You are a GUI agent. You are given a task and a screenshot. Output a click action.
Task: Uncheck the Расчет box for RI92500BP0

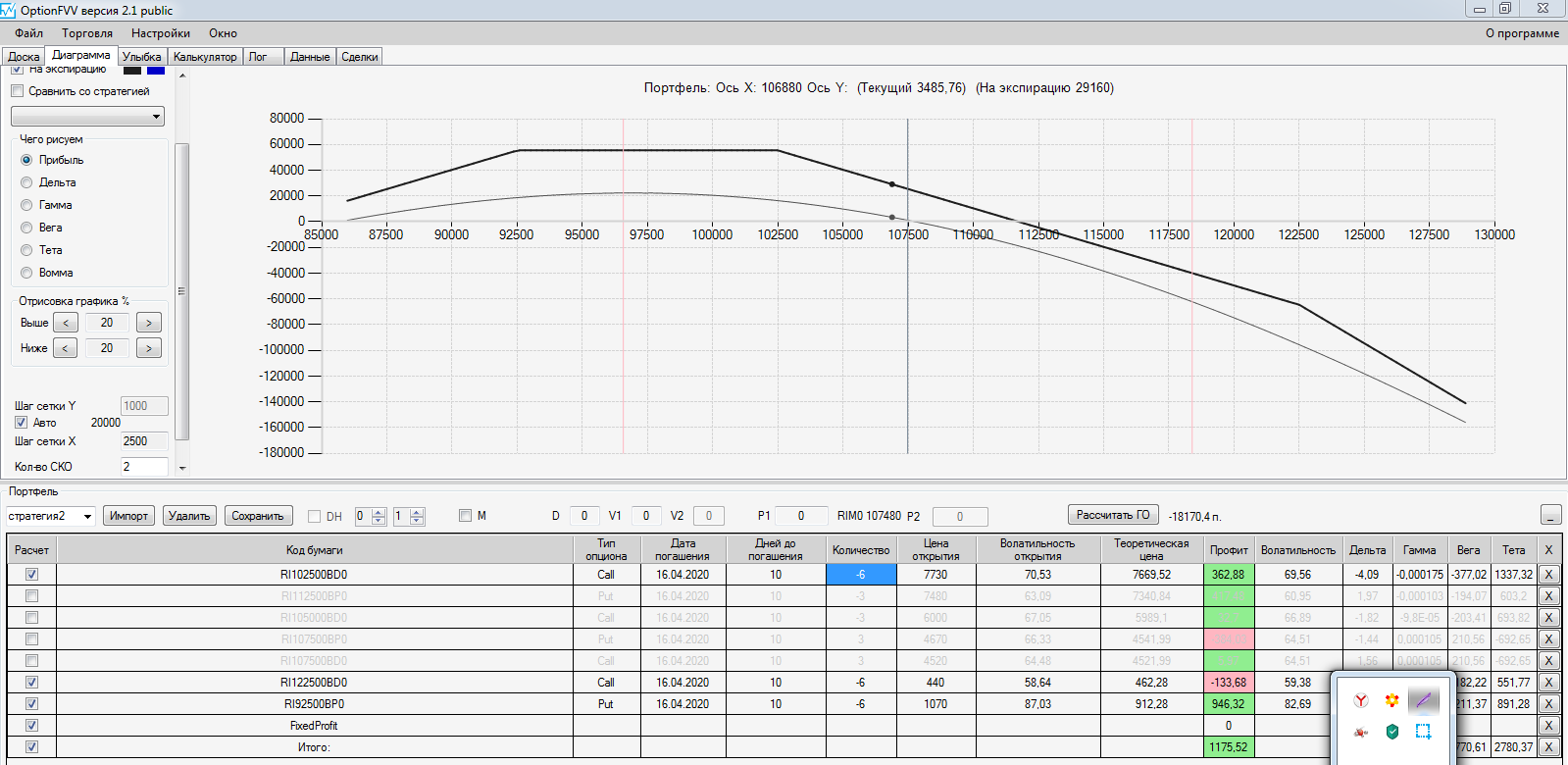coord(32,704)
